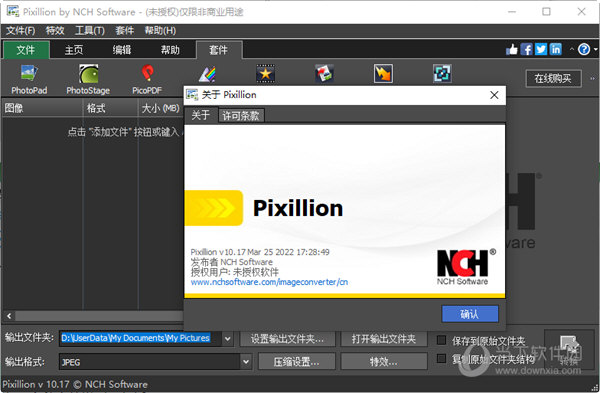
Task: Share on LinkedIn icon
Action: [556, 49]
